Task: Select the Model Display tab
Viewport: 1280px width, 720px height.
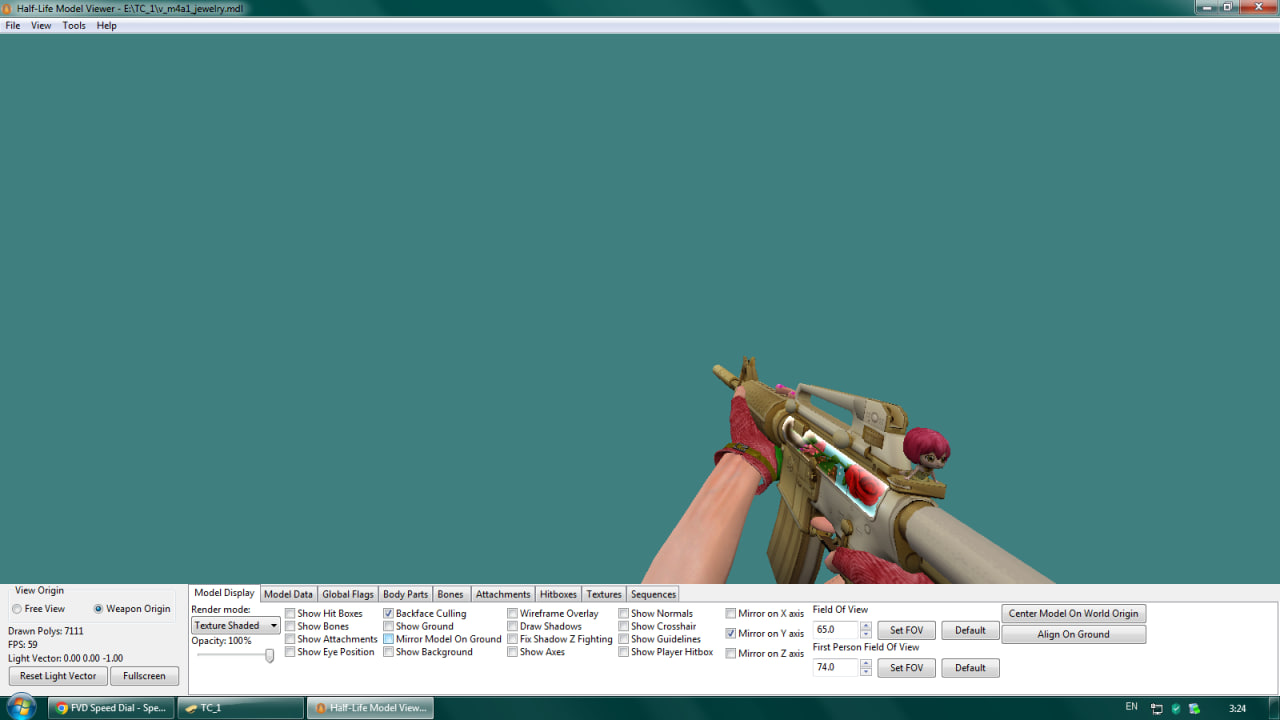Action: pos(224,593)
